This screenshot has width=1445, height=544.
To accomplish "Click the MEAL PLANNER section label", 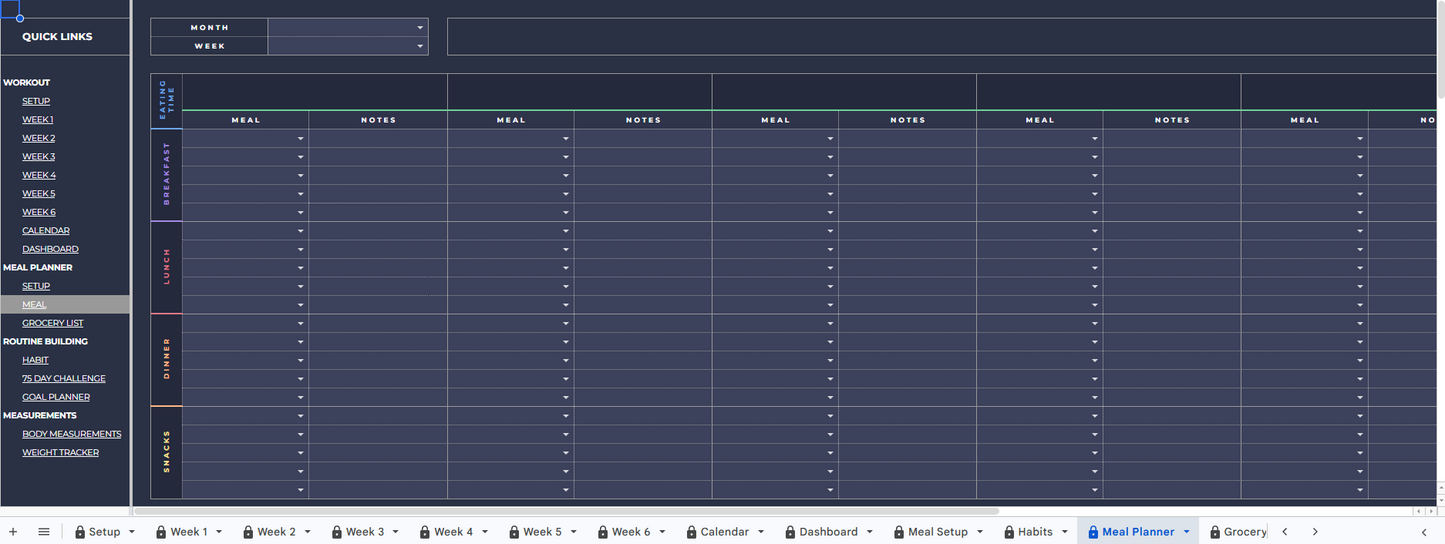I will pos(38,268).
